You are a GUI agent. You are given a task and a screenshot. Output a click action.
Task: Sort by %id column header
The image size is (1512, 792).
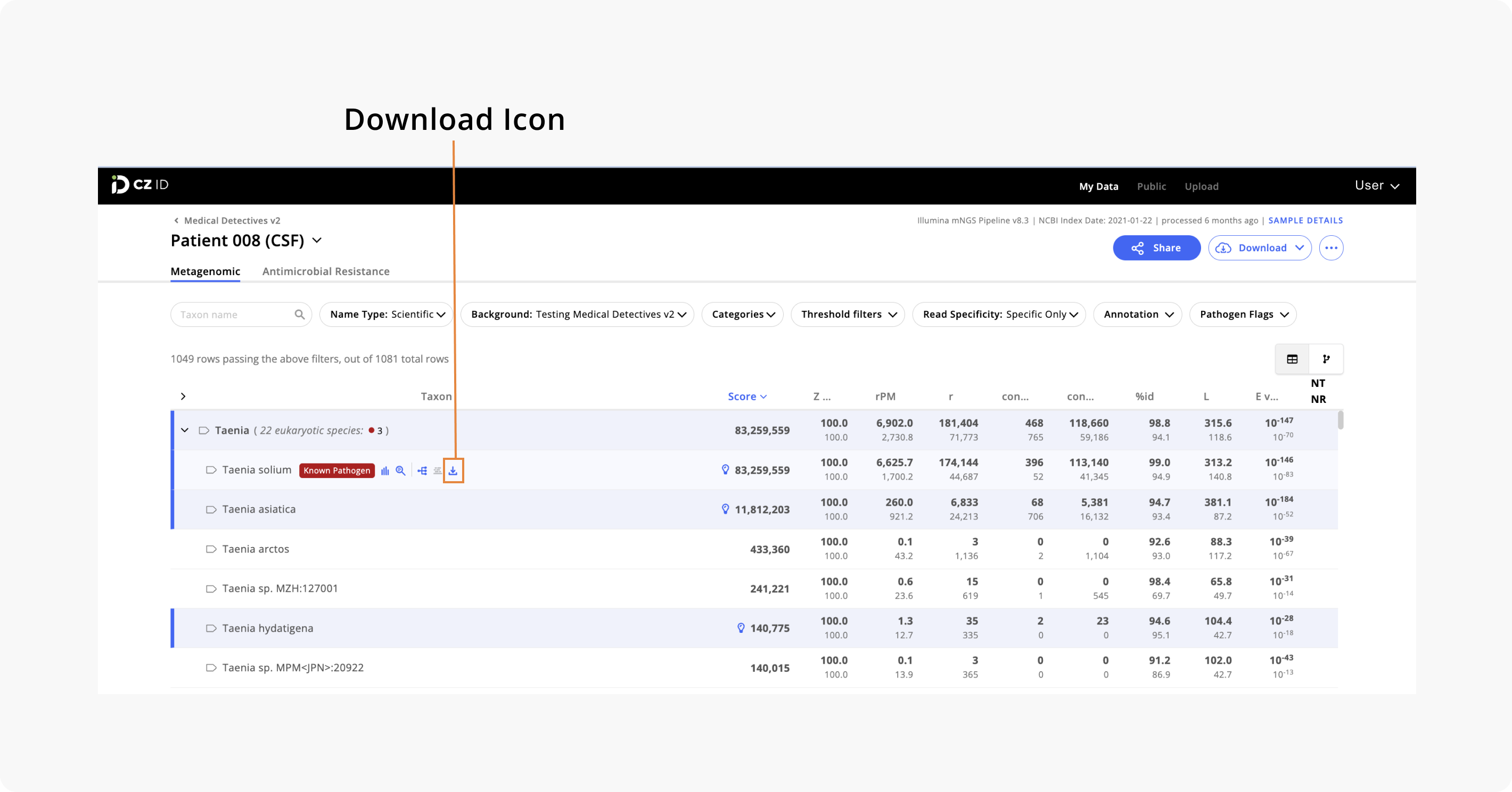(x=1144, y=397)
